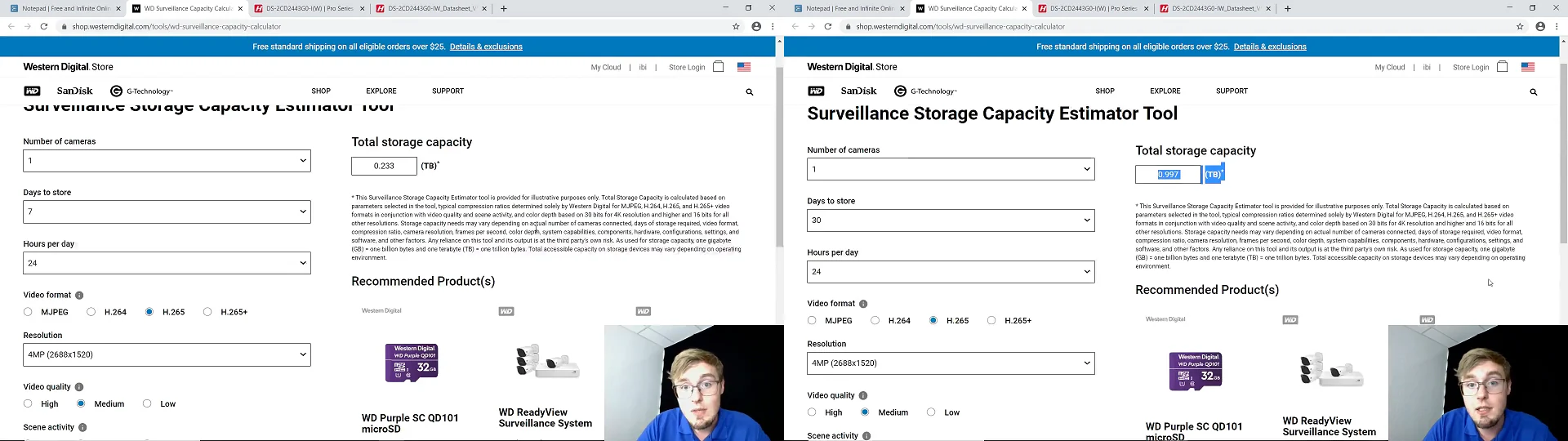Open the Chrome menu in the left window
The image size is (1568, 441).
(773, 26)
